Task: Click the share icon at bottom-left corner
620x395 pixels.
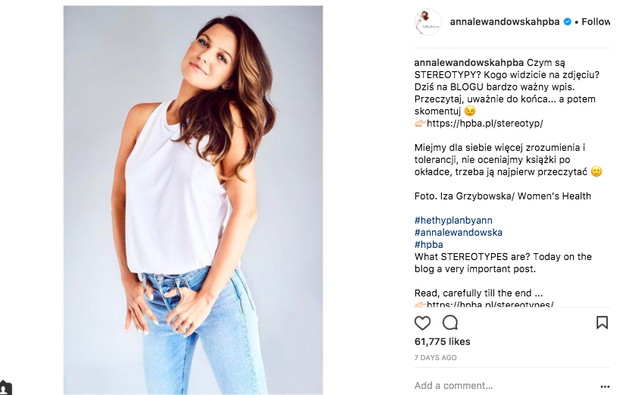Action: (6, 388)
